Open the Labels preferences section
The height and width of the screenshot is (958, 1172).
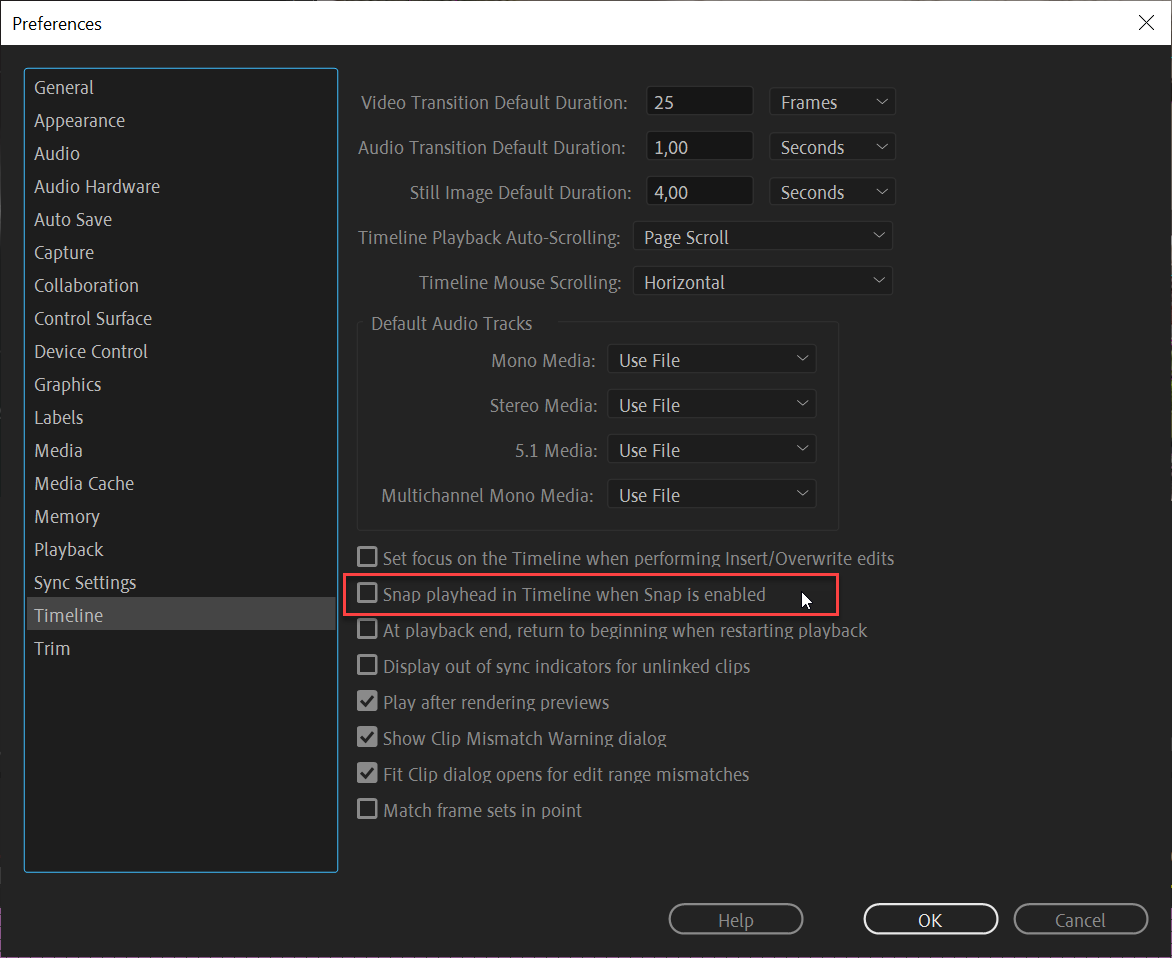click(x=58, y=417)
